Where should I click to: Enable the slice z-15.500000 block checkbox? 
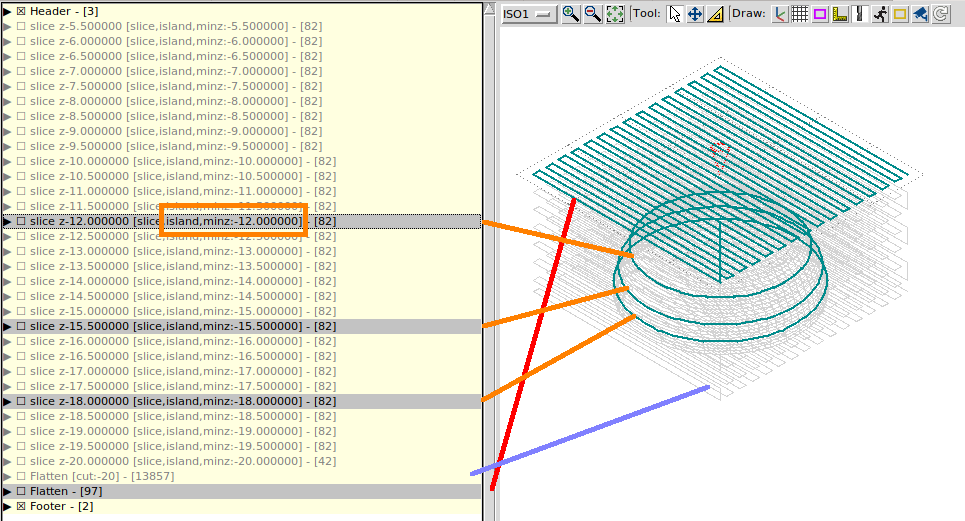click(x=21, y=327)
